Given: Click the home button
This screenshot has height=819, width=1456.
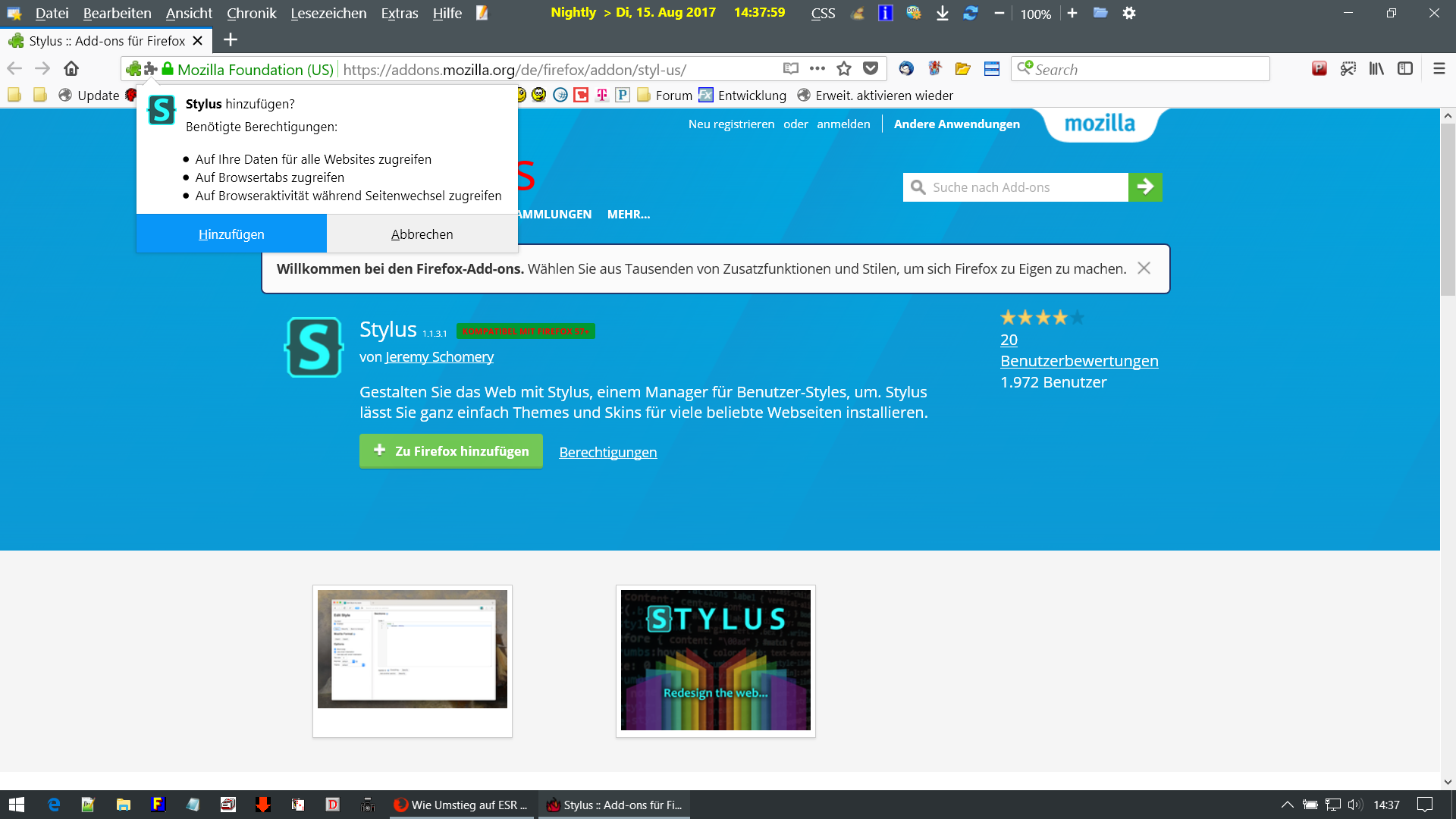Looking at the screenshot, I should click(71, 69).
